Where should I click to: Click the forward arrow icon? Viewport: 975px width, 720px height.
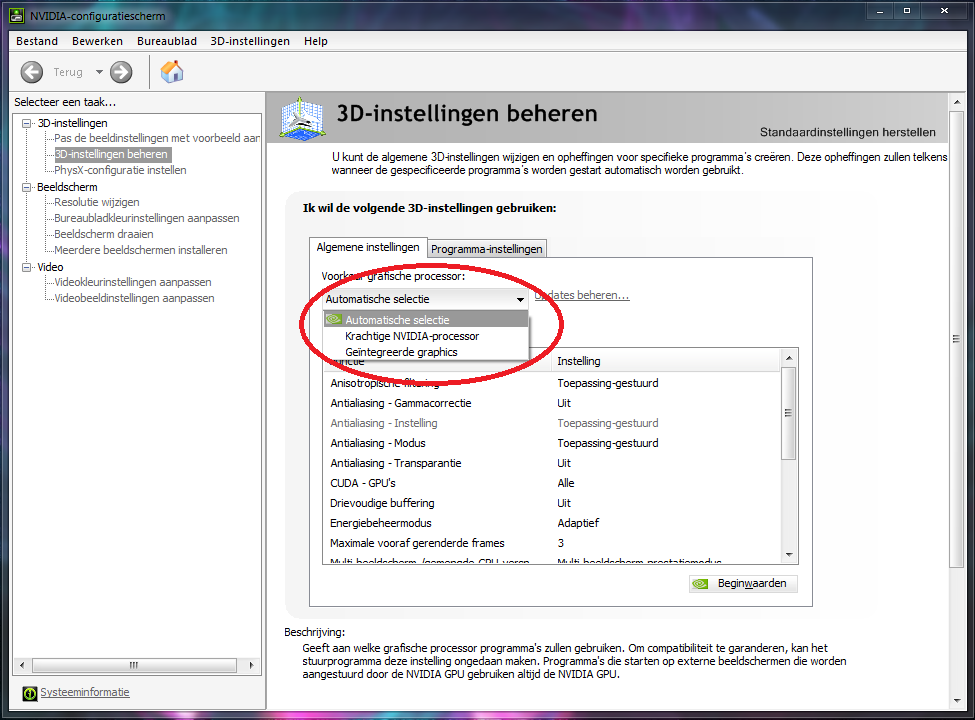pyautogui.click(x=121, y=72)
